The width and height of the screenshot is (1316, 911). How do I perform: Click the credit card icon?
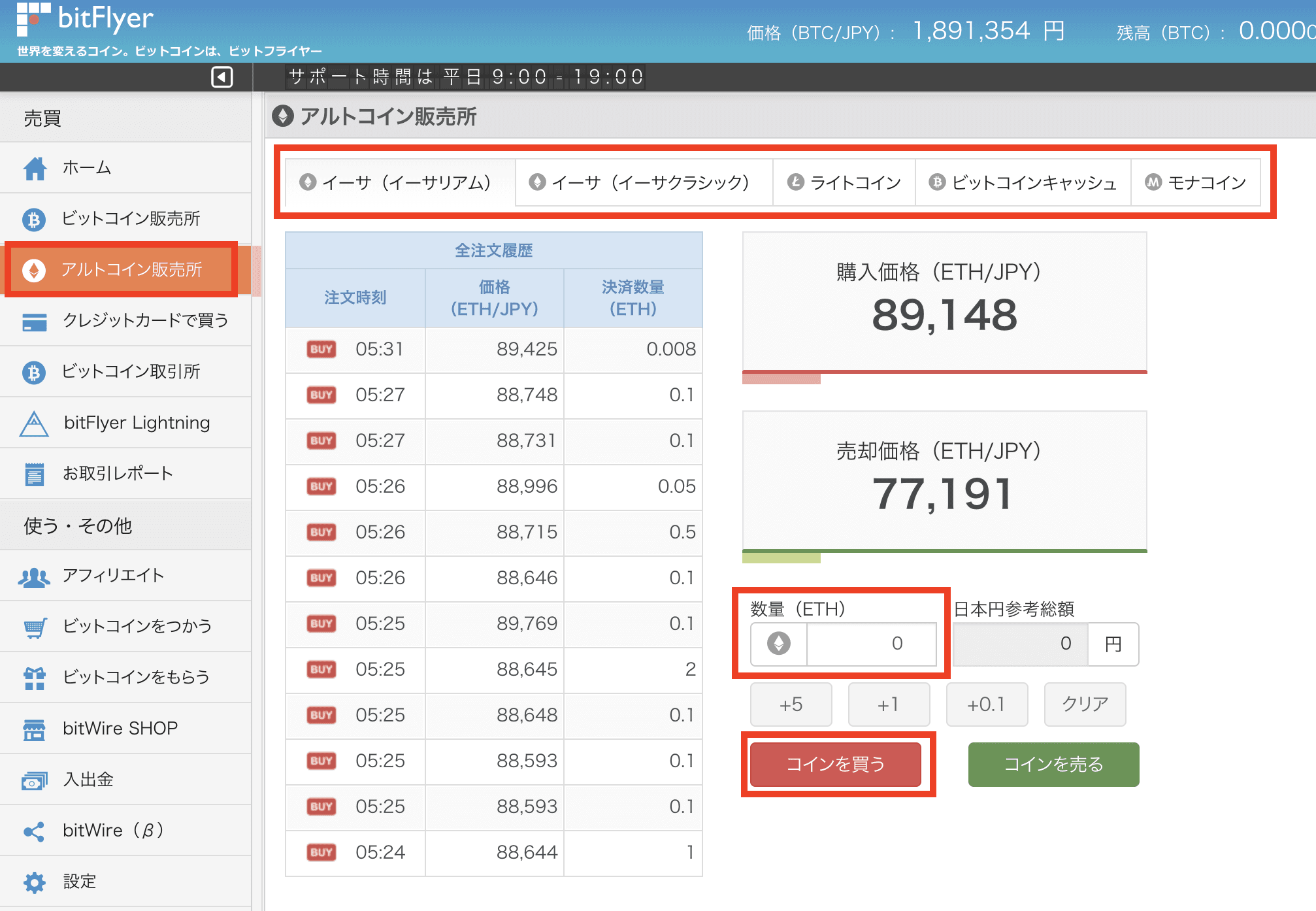[35, 322]
